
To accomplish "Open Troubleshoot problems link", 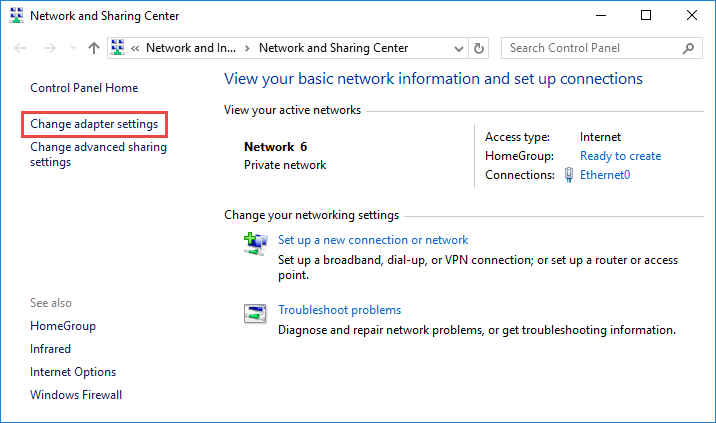I will (x=339, y=310).
